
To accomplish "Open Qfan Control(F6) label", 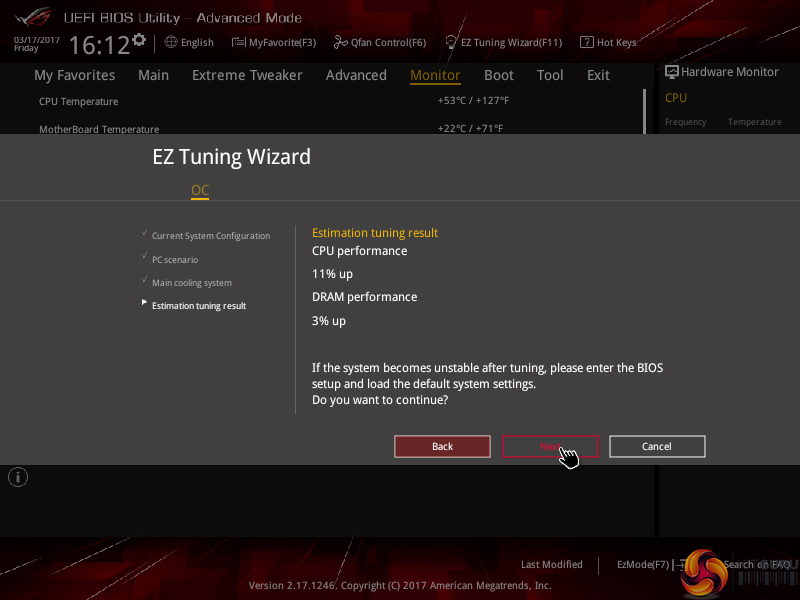I will 388,42.
